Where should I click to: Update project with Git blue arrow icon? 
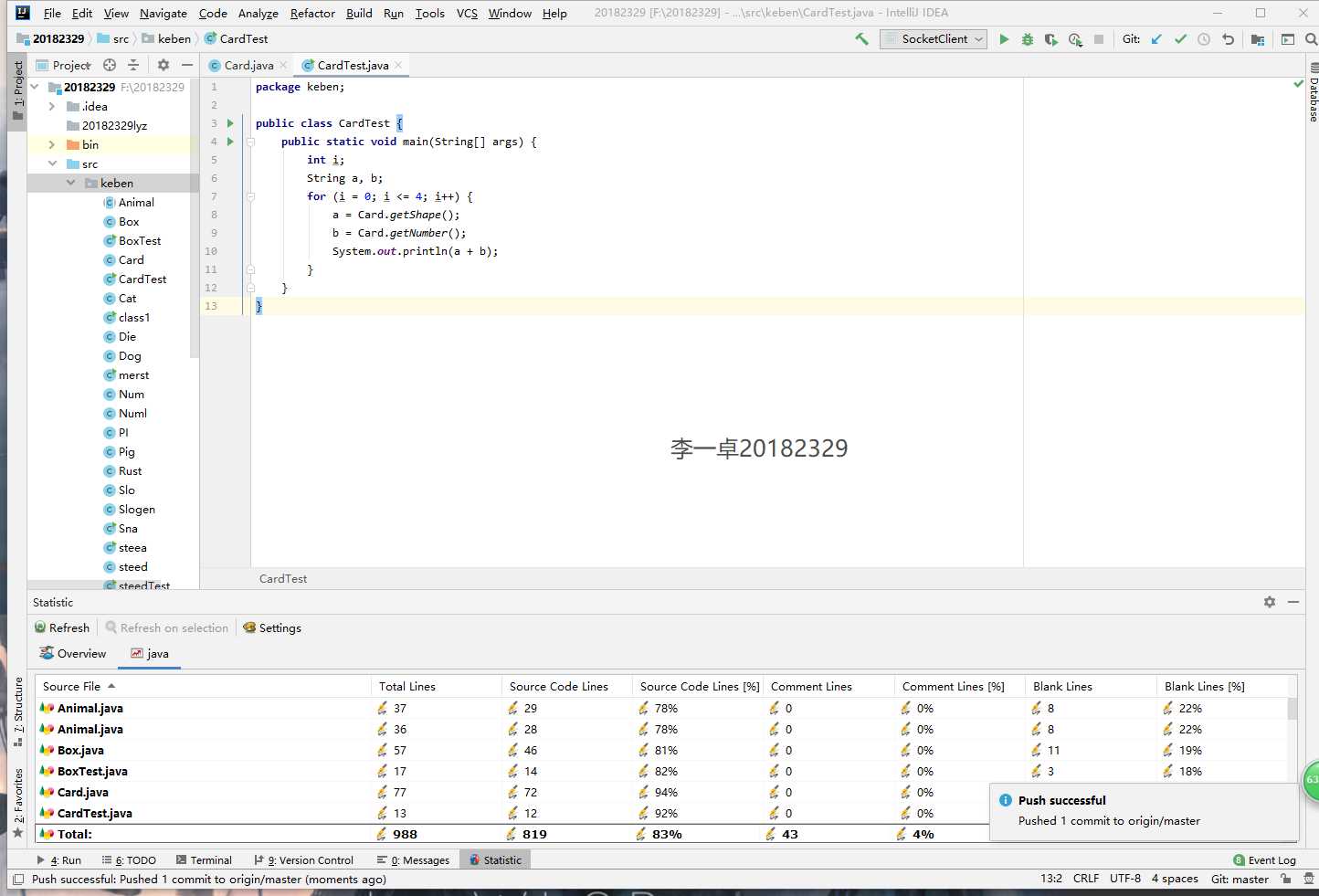[1156, 39]
